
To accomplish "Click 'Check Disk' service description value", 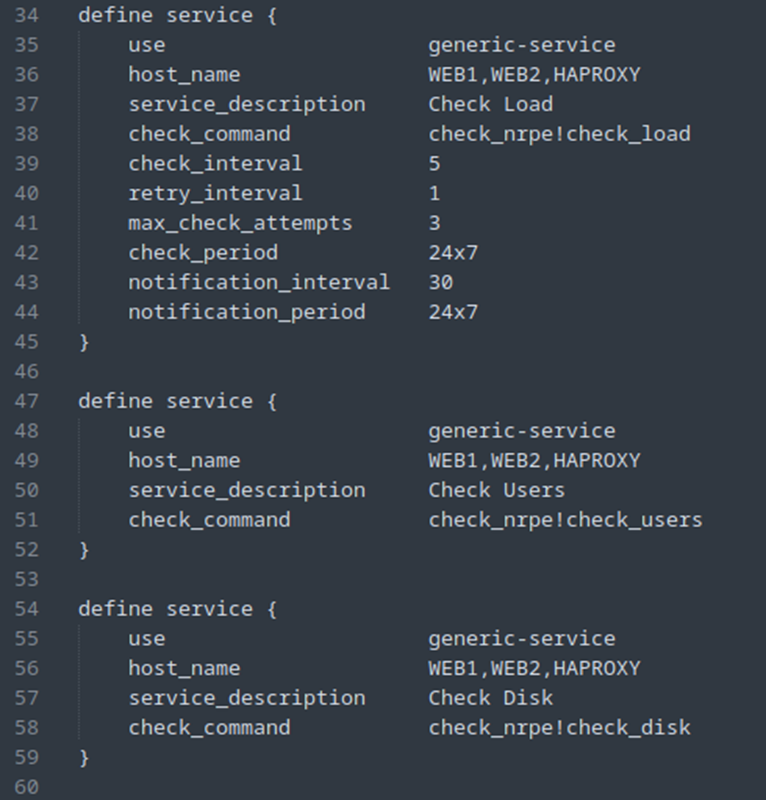I will [x=490, y=698].
